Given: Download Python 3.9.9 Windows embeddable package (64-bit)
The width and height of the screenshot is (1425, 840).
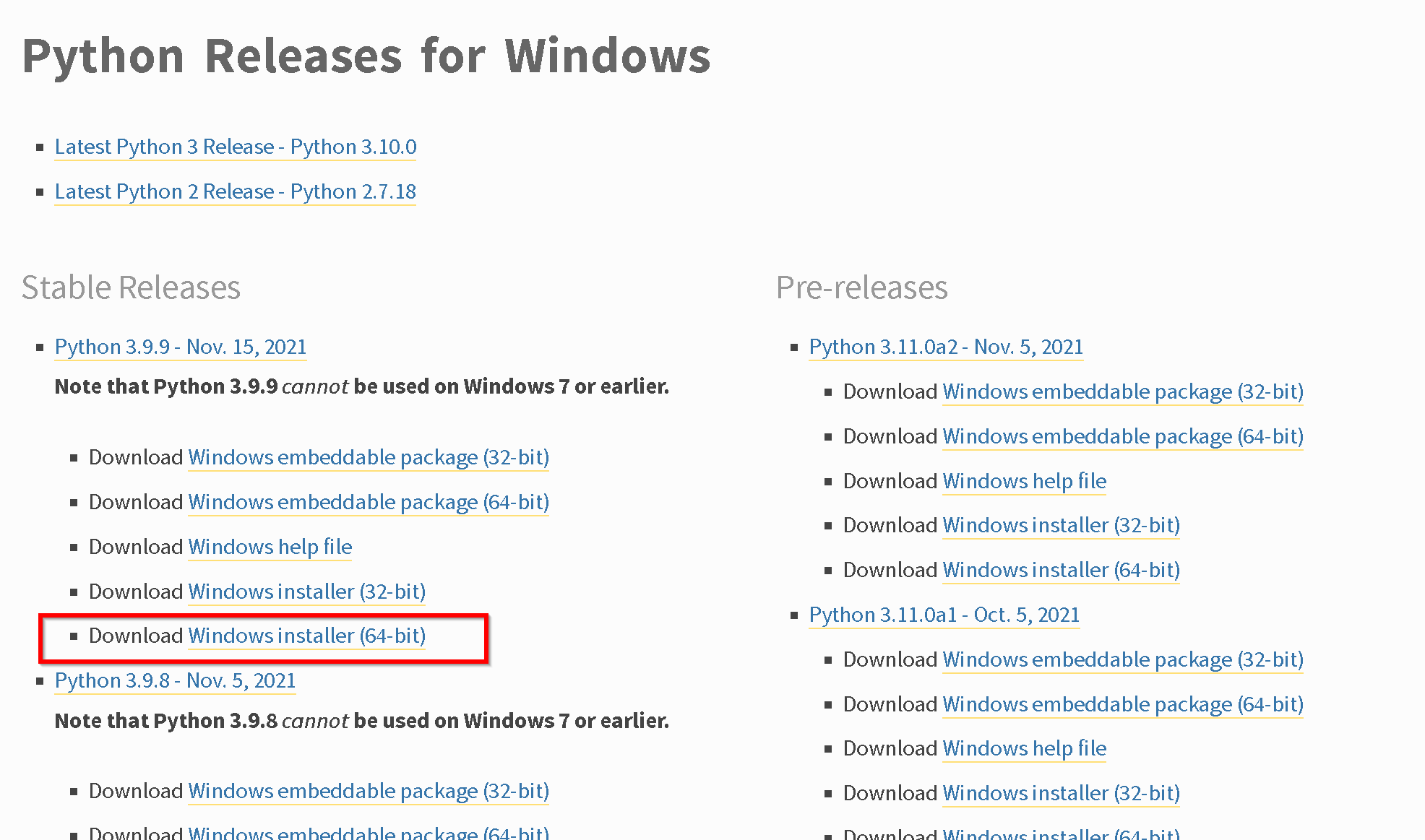Looking at the screenshot, I should point(369,502).
